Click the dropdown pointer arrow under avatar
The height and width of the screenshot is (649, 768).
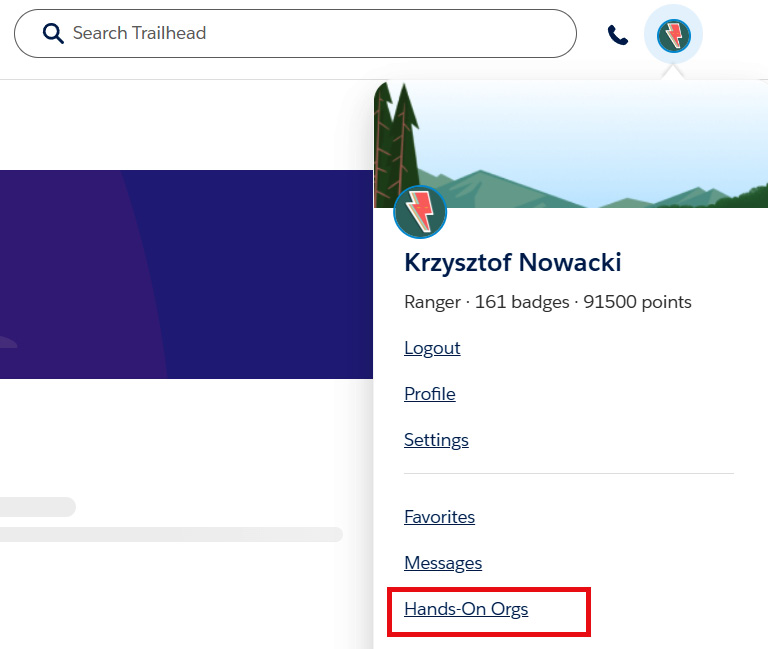(x=673, y=72)
